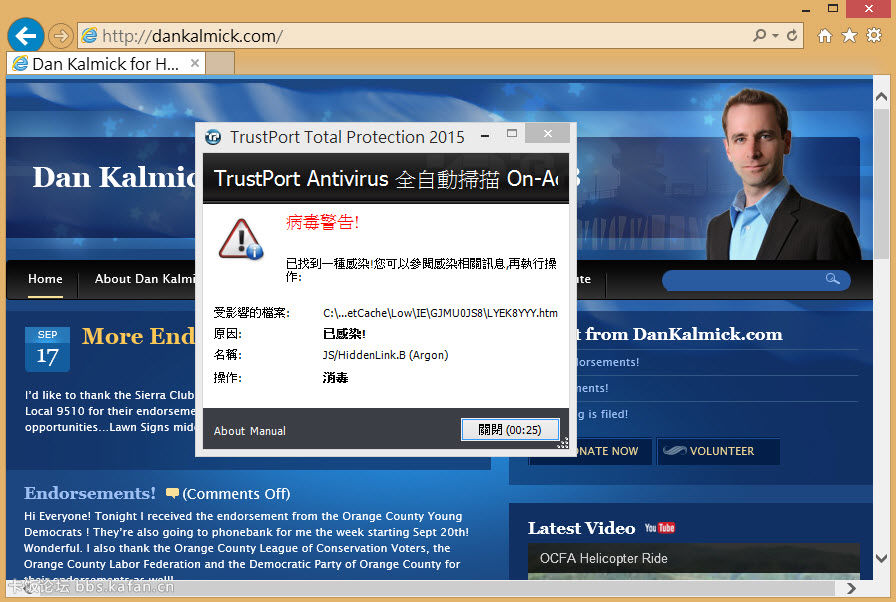Click the virus warning triangle icon

click(x=240, y=239)
